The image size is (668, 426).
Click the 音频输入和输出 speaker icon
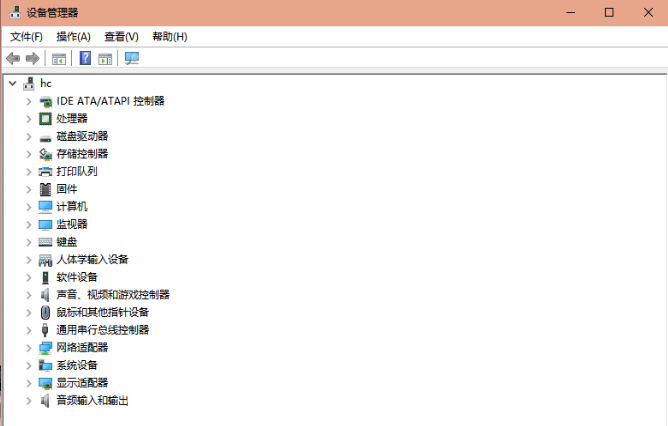[45, 400]
